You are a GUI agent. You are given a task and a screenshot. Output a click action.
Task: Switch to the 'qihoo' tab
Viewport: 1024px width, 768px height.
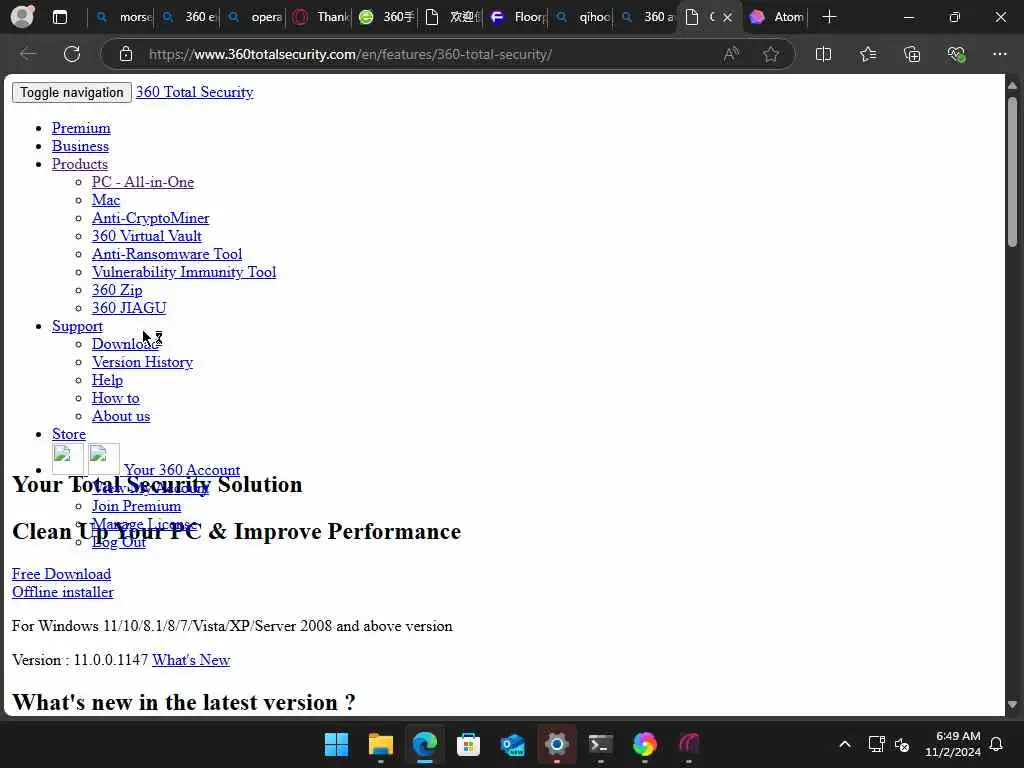pyautogui.click(x=583, y=17)
